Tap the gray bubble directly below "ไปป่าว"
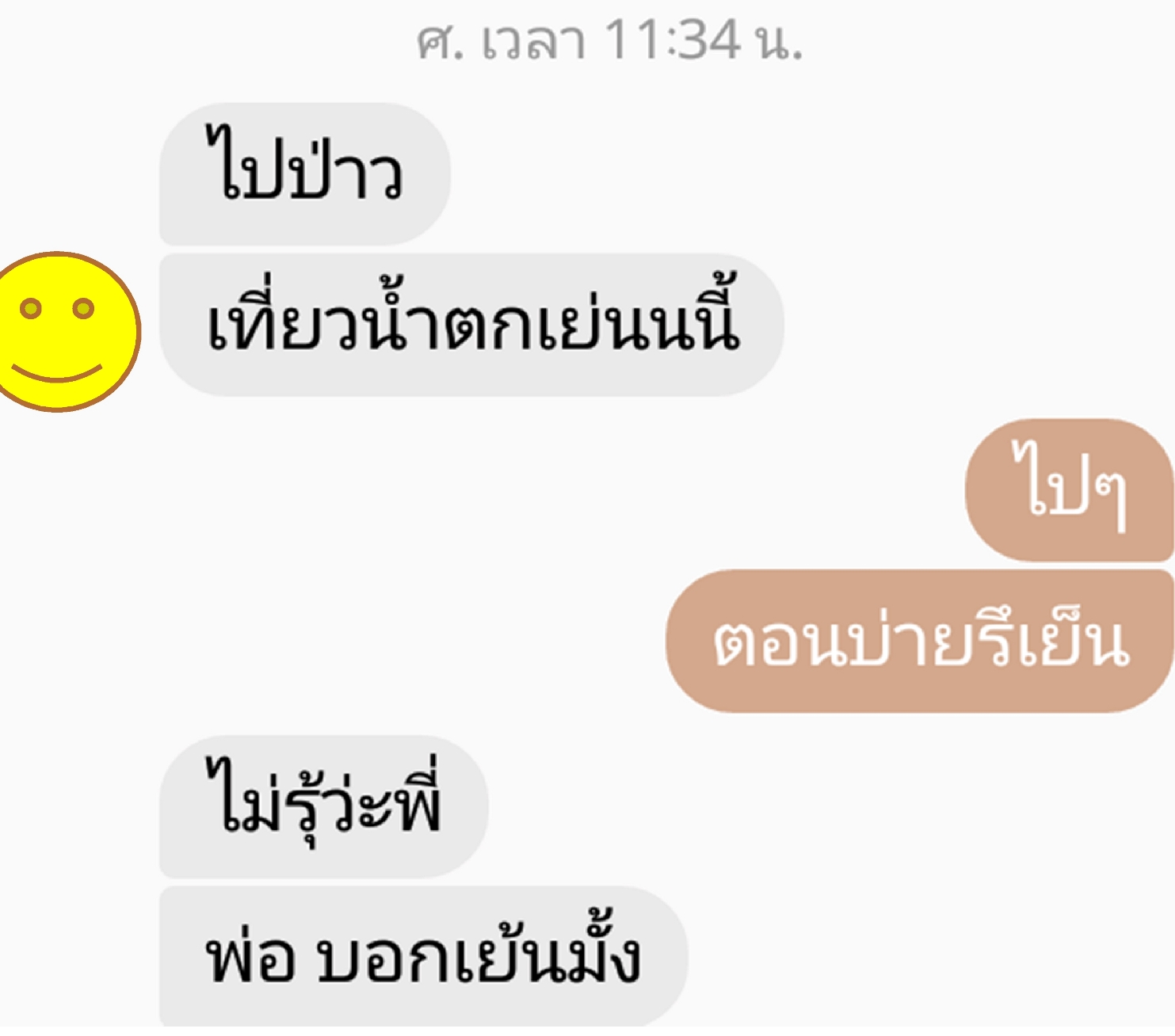 pyautogui.click(x=471, y=325)
